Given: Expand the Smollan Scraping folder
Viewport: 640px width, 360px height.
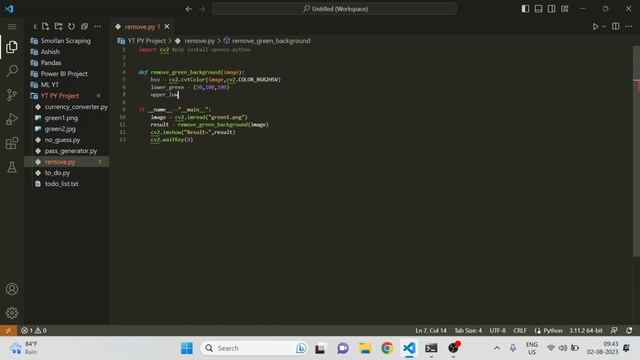Looking at the screenshot, I should coord(66,41).
